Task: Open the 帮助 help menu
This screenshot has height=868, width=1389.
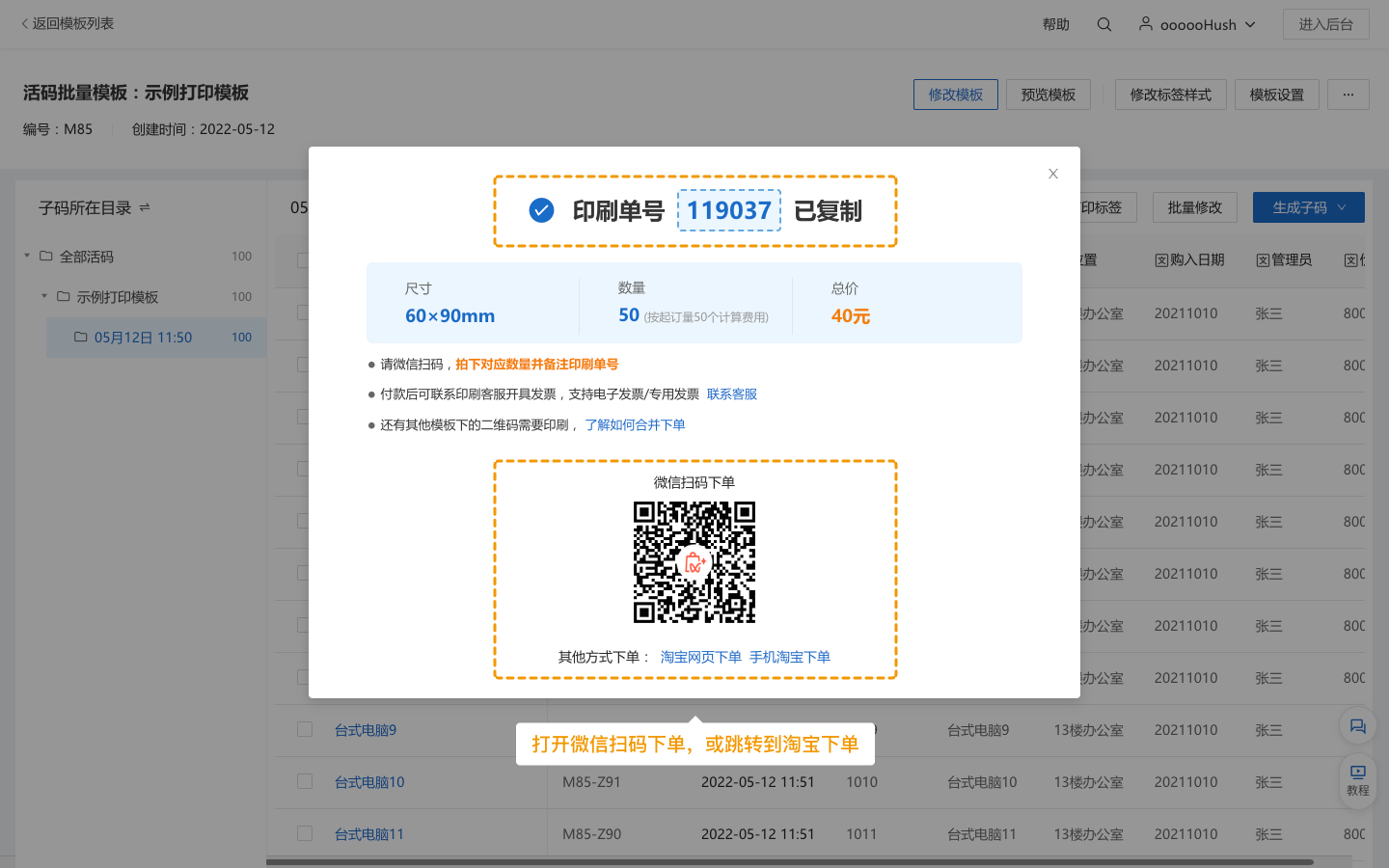Action: point(1056,24)
